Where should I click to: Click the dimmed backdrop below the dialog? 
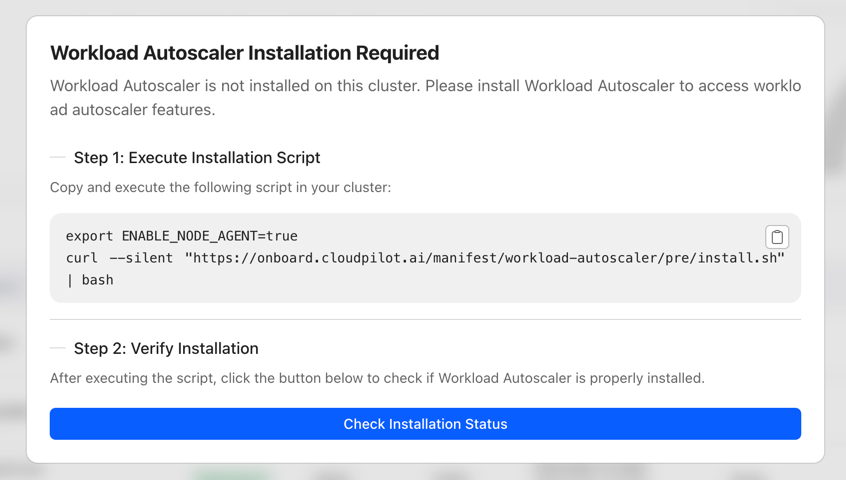(x=425, y=472)
